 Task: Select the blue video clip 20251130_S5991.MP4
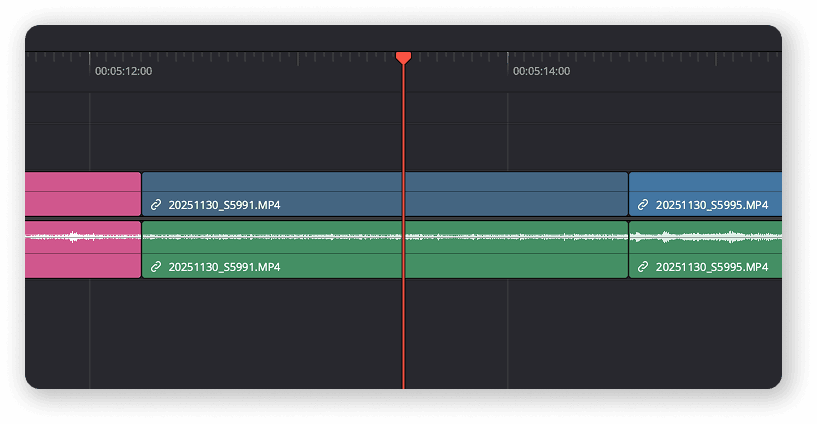385,194
